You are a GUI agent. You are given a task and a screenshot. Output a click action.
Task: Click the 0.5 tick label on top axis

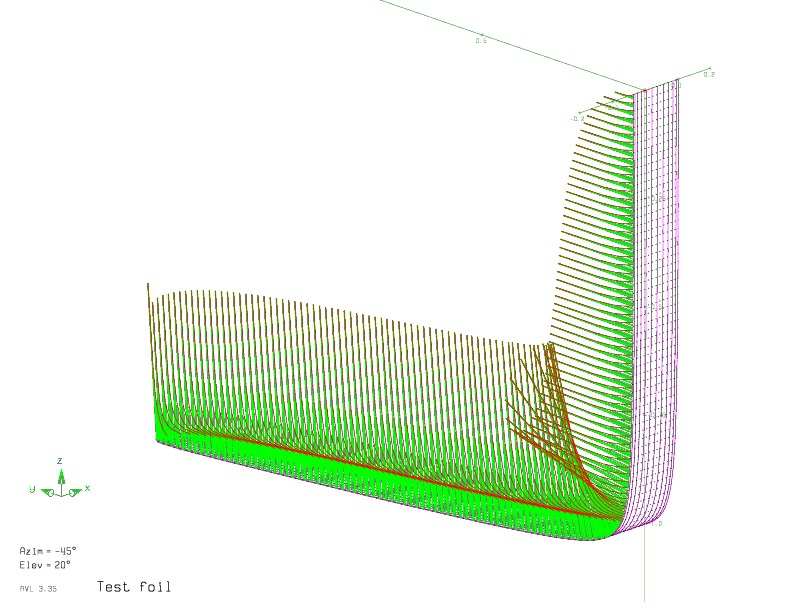[481, 40]
